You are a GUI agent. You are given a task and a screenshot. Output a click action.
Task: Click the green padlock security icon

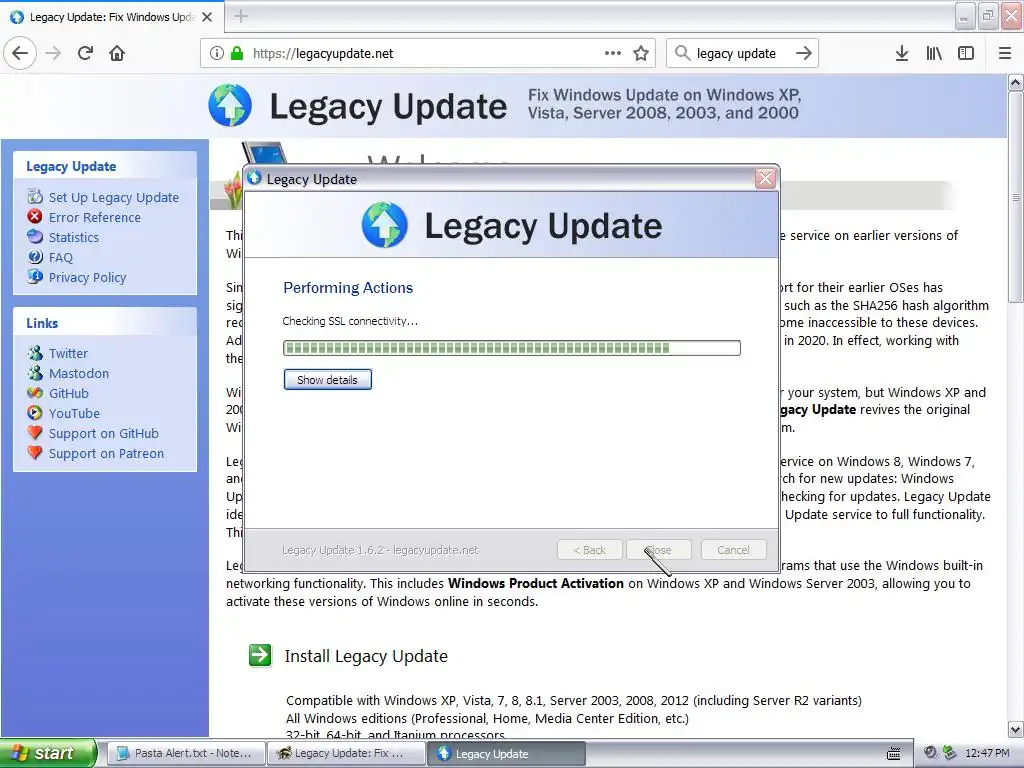pos(237,53)
